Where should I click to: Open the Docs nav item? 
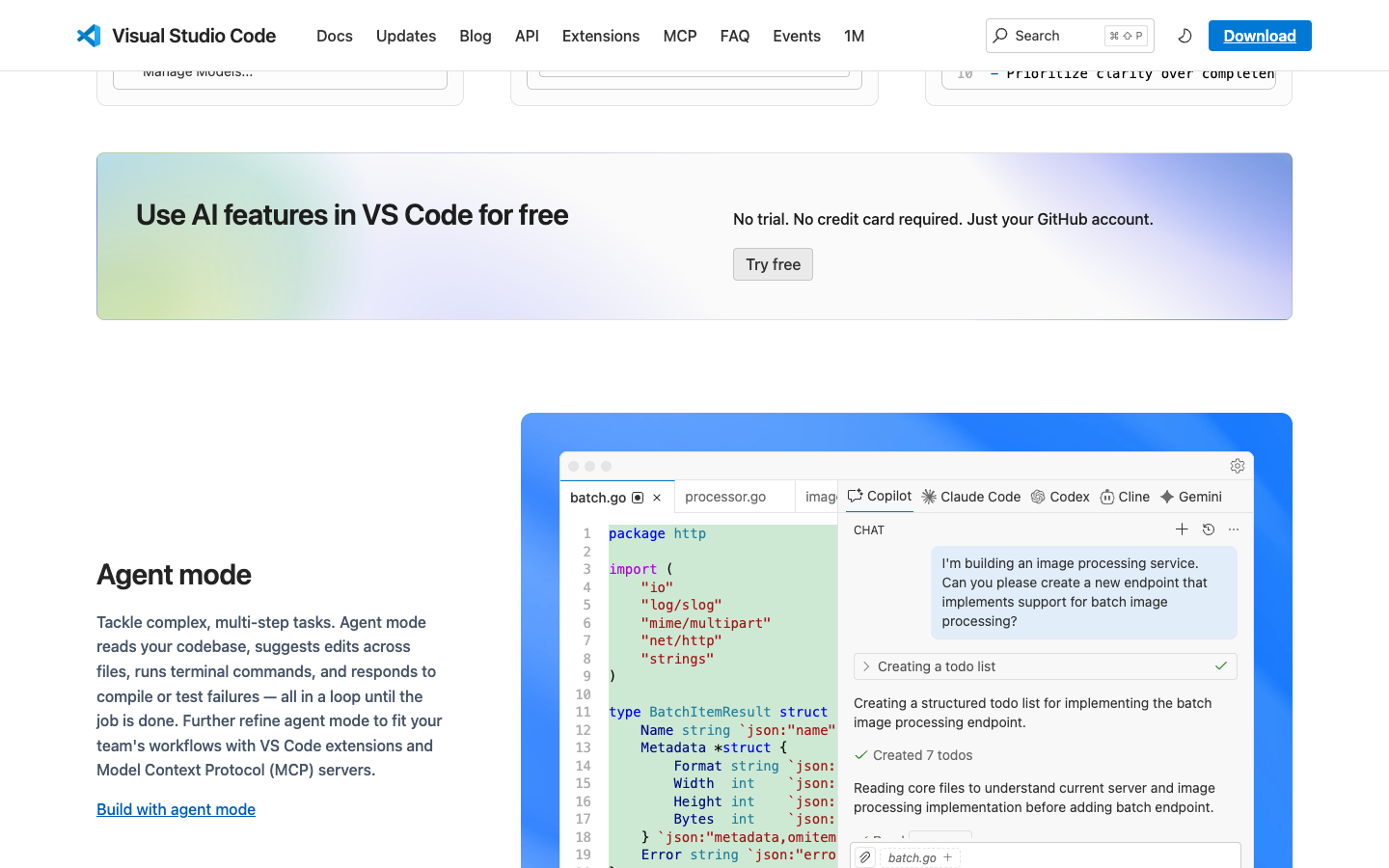tap(335, 36)
